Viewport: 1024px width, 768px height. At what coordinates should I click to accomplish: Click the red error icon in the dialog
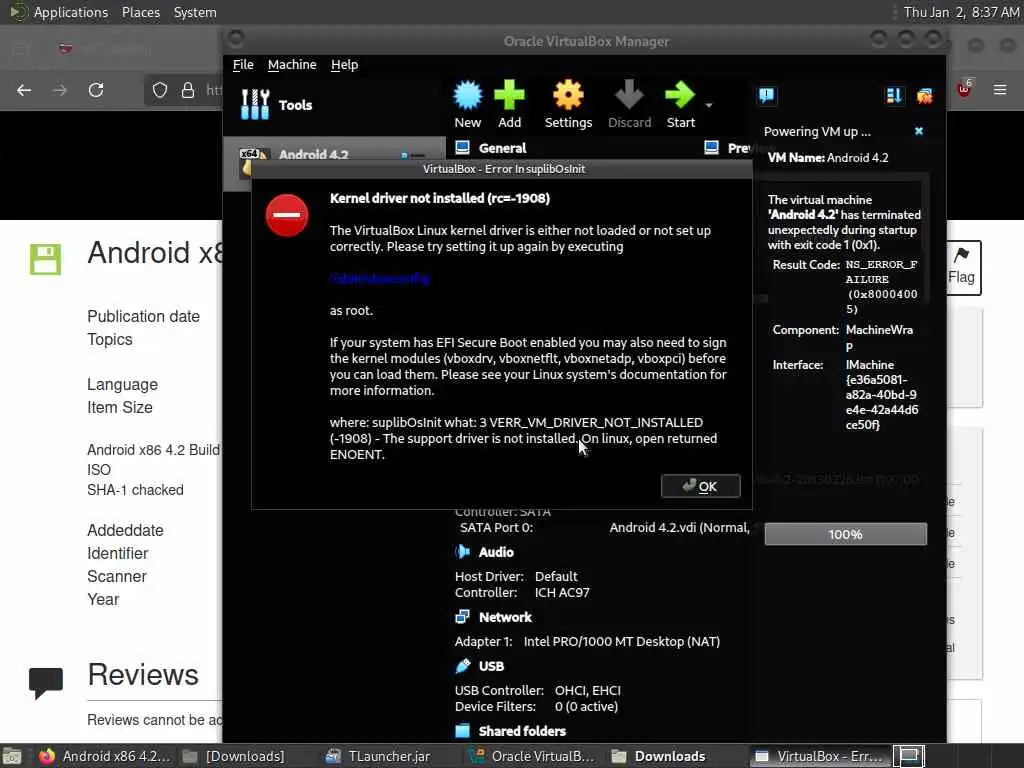coord(287,216)
